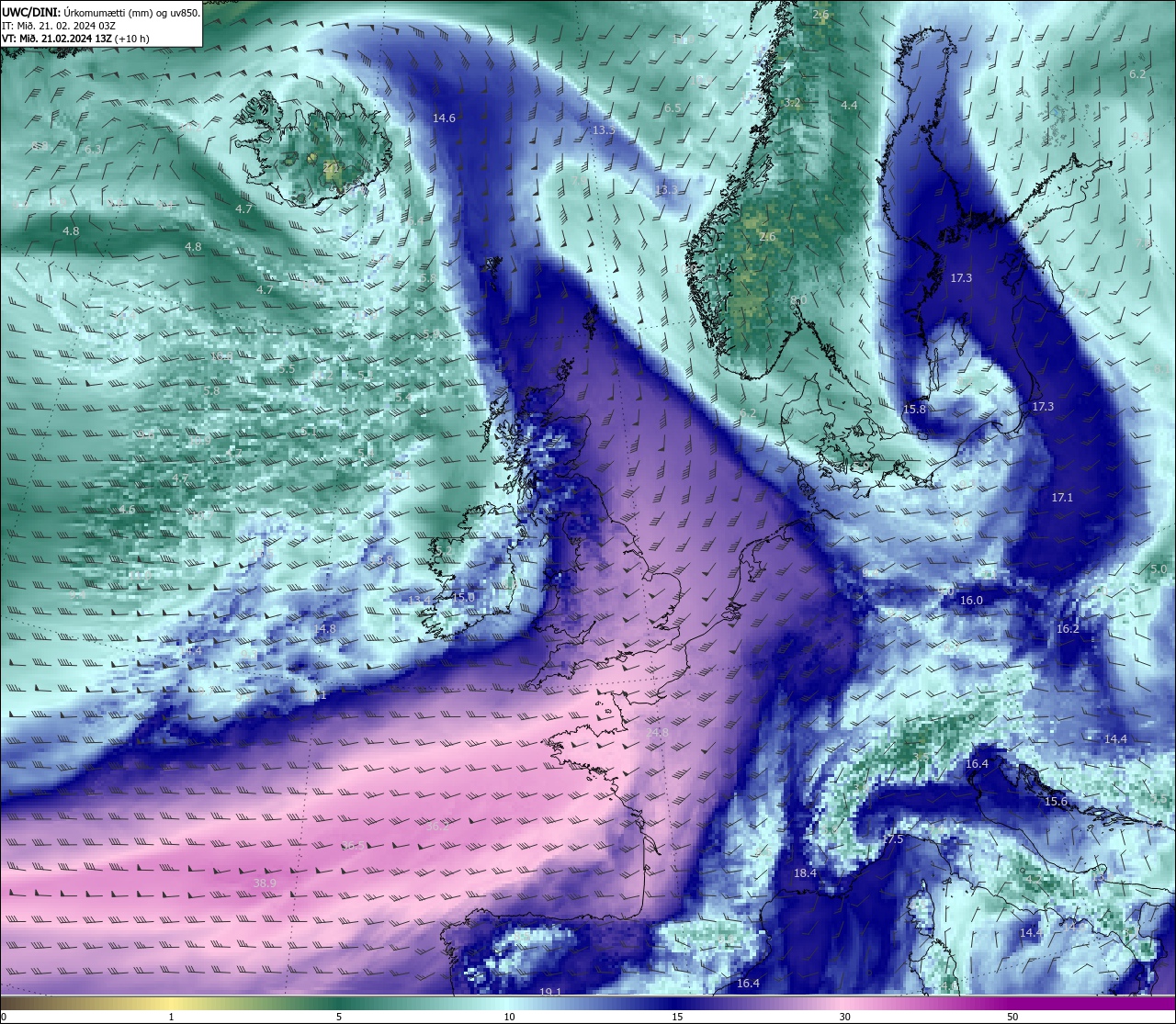The image size is (1176, 1024).
Task: Click the 3.2 value over northern Norway
Action: pos(792,103)
